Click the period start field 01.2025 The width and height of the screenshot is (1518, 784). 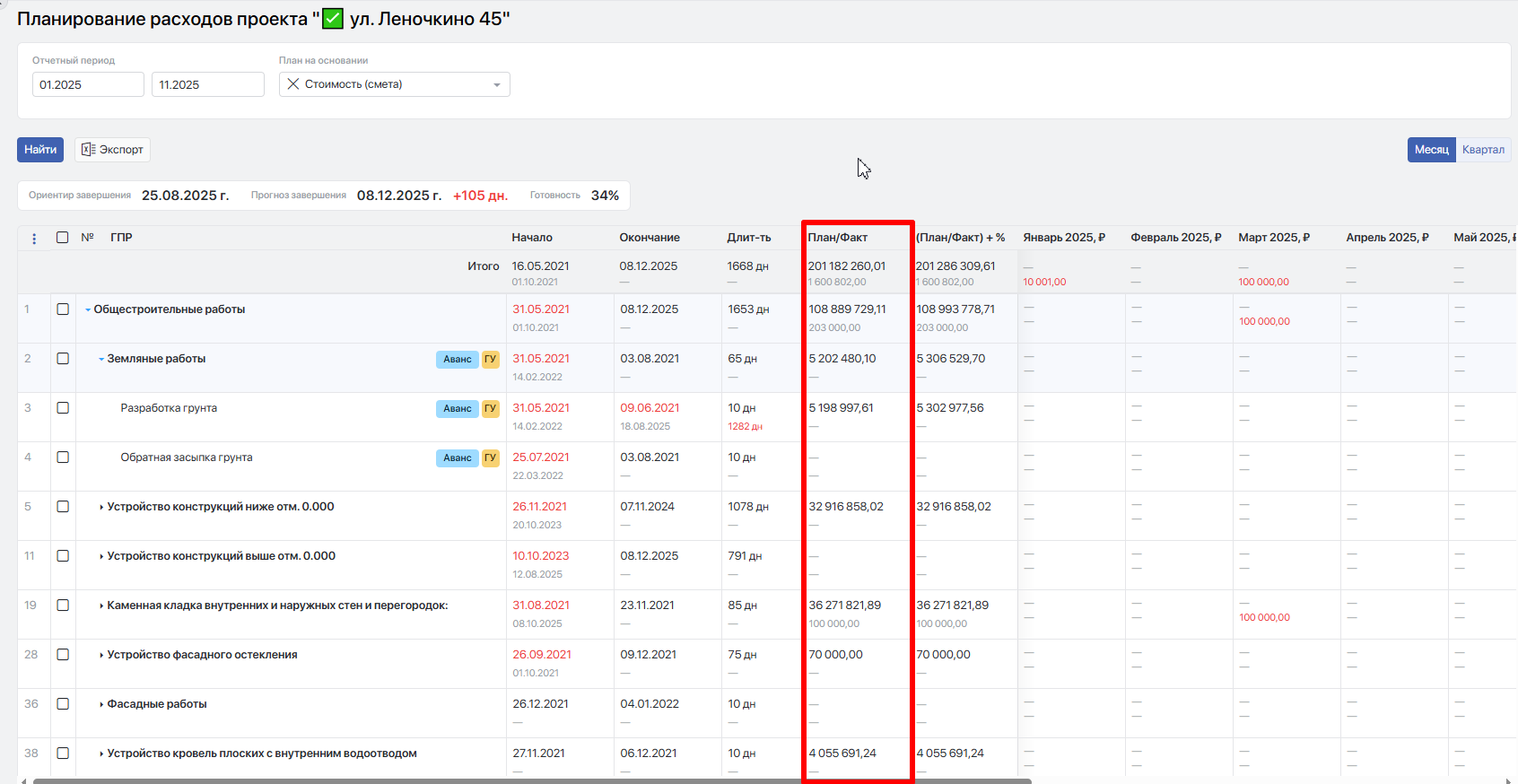88,85
